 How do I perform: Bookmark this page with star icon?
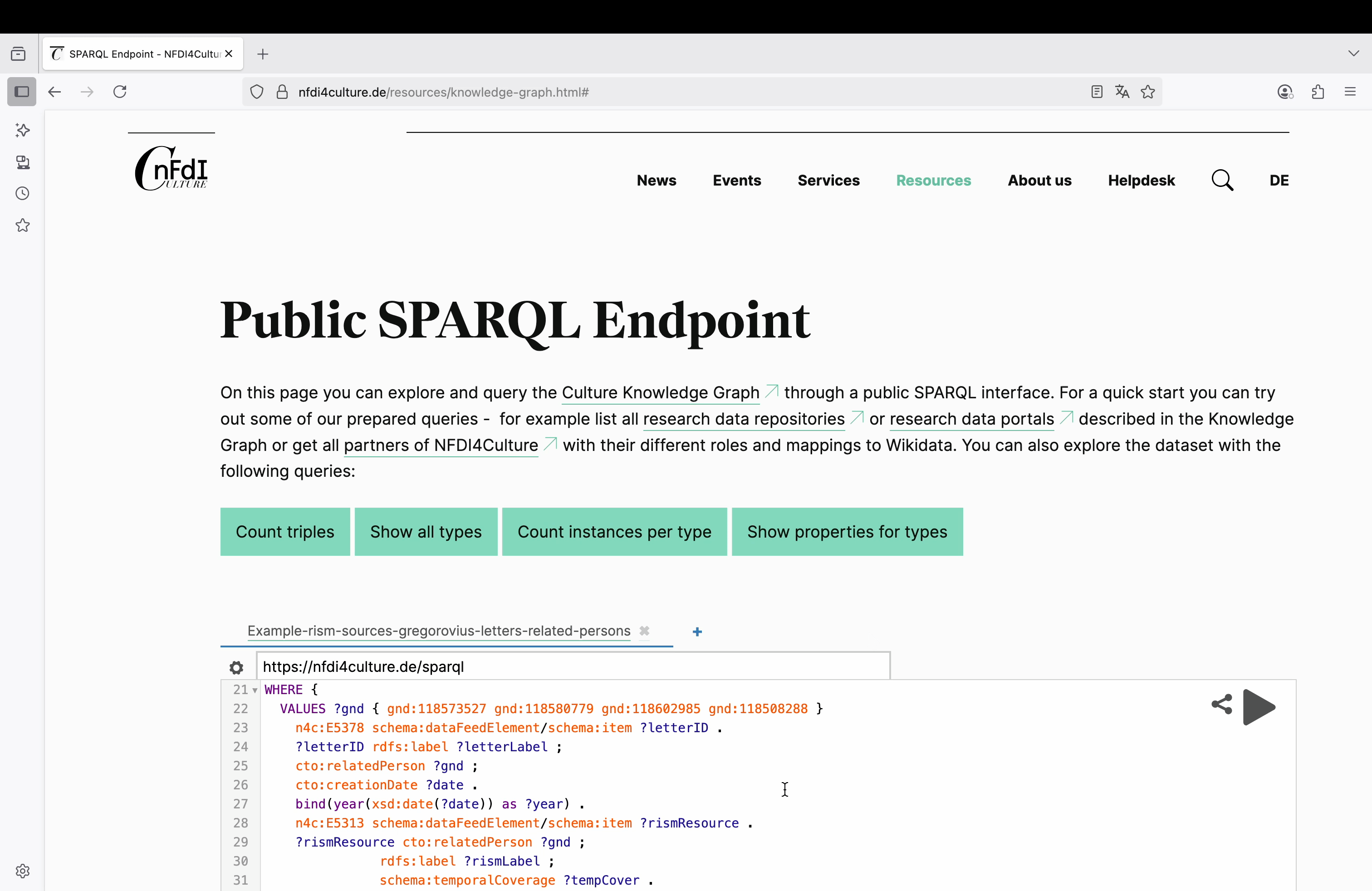tap(1147, 92)
